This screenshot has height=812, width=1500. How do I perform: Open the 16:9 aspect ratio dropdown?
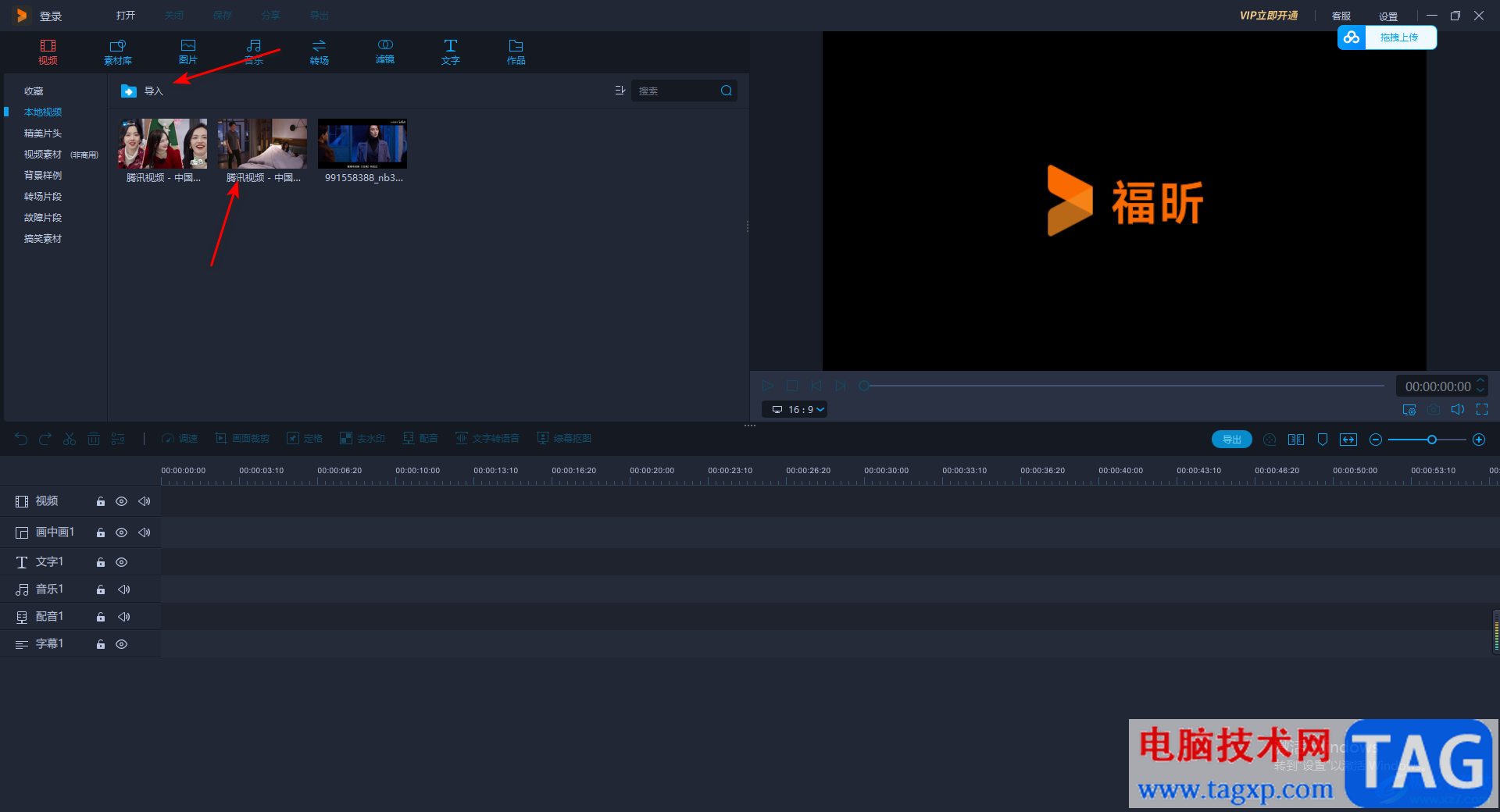795,409
